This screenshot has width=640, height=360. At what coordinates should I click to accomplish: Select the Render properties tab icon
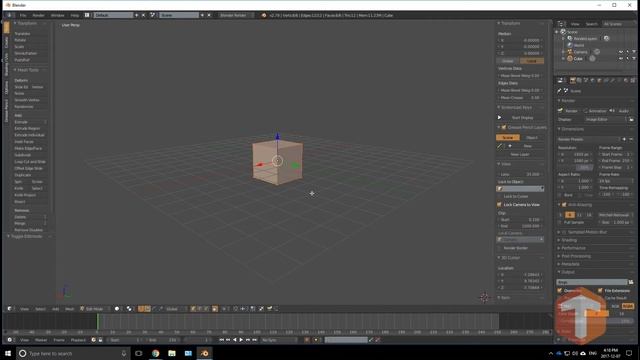click(x=573, y=80)
